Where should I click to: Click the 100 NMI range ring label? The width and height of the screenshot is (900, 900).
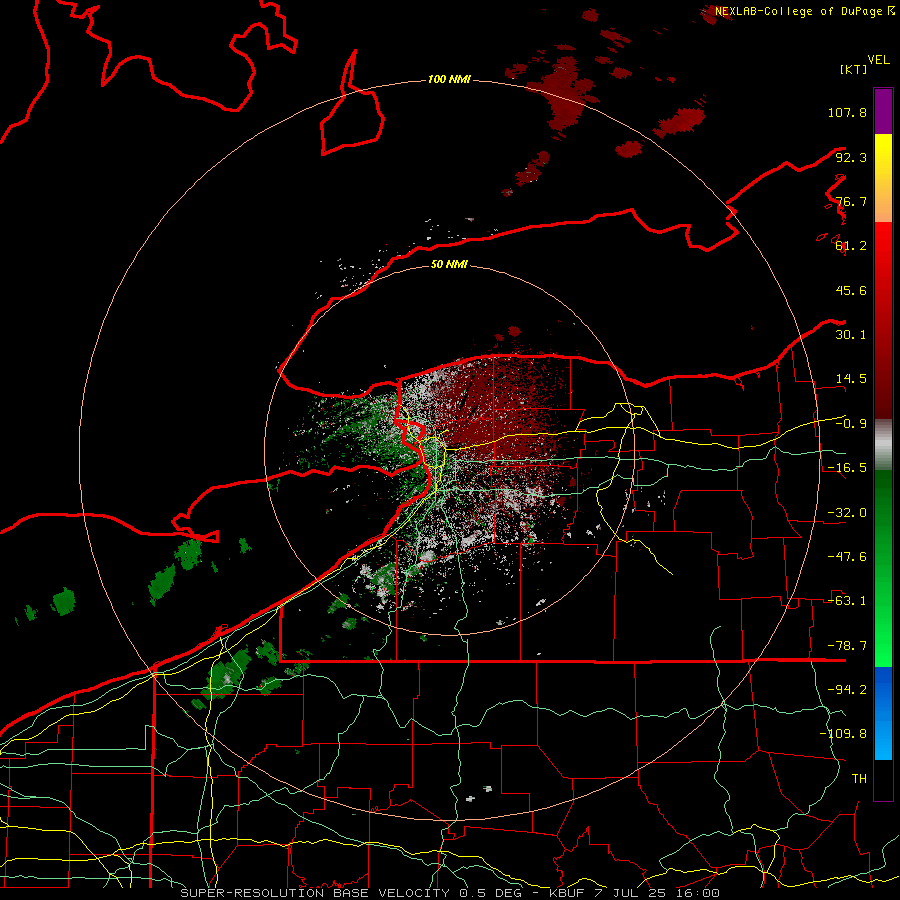pyautogui.click(x=449, y=79)
